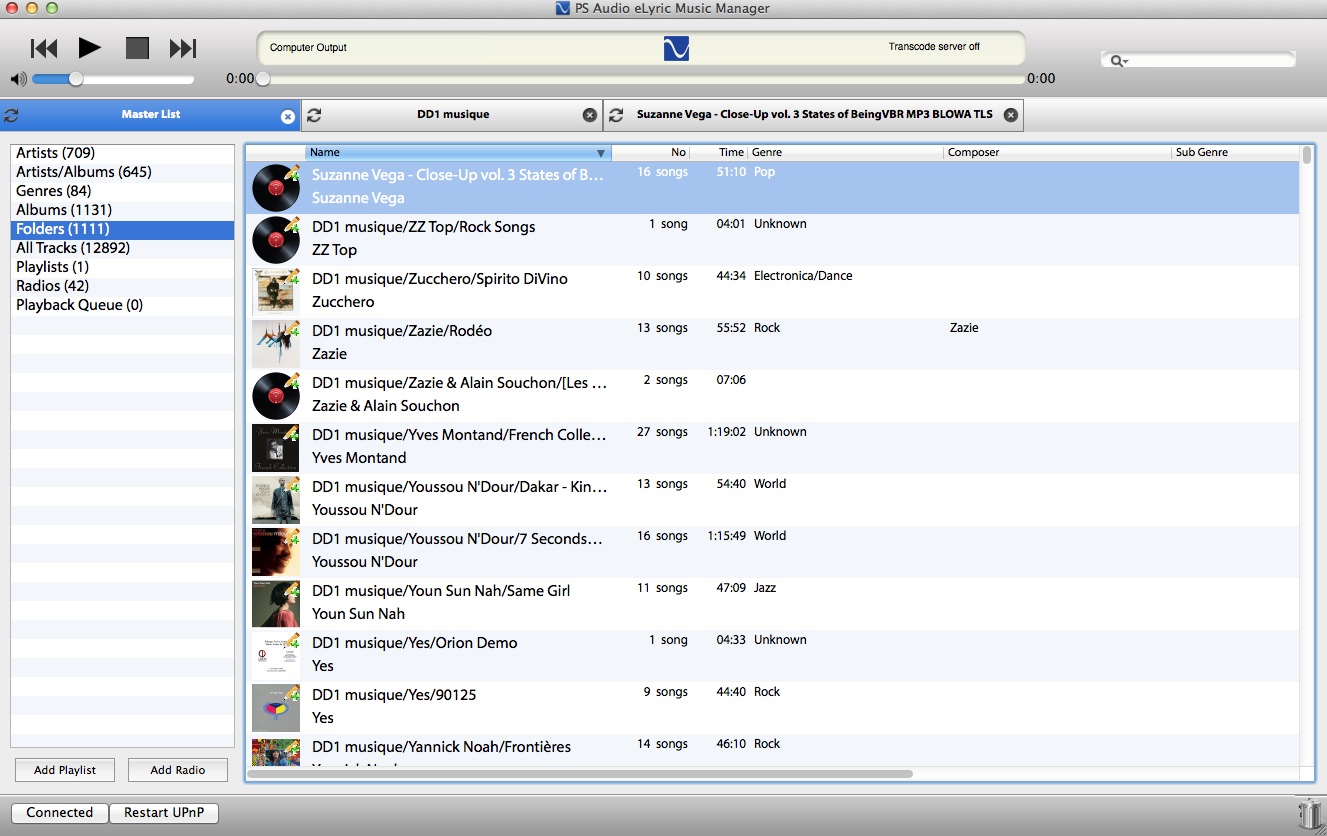Click Add Radio button
This screenshot has height=836, width=1327.
point(178,770)
